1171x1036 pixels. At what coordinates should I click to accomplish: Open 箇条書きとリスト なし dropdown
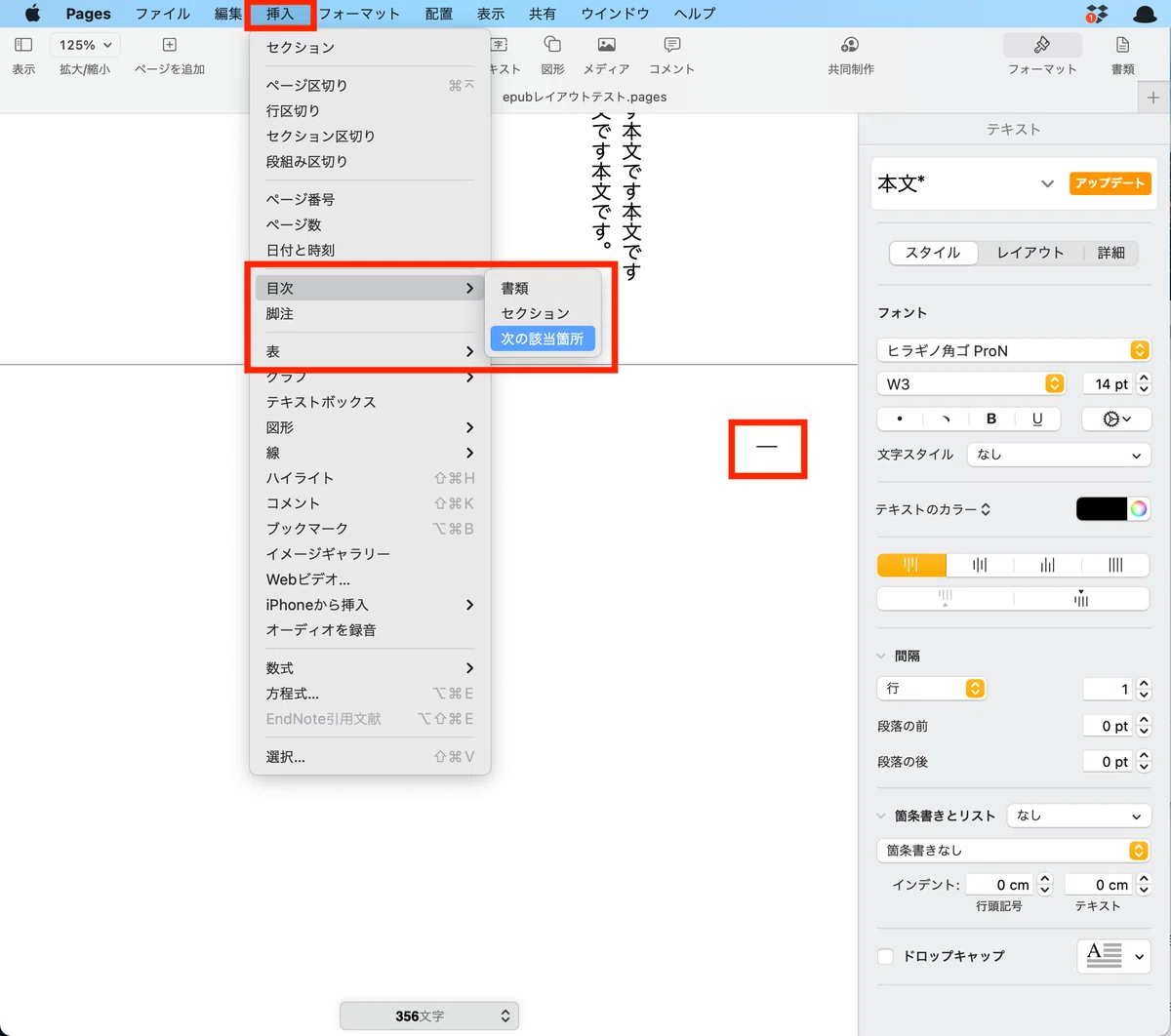pos(1078,816)
